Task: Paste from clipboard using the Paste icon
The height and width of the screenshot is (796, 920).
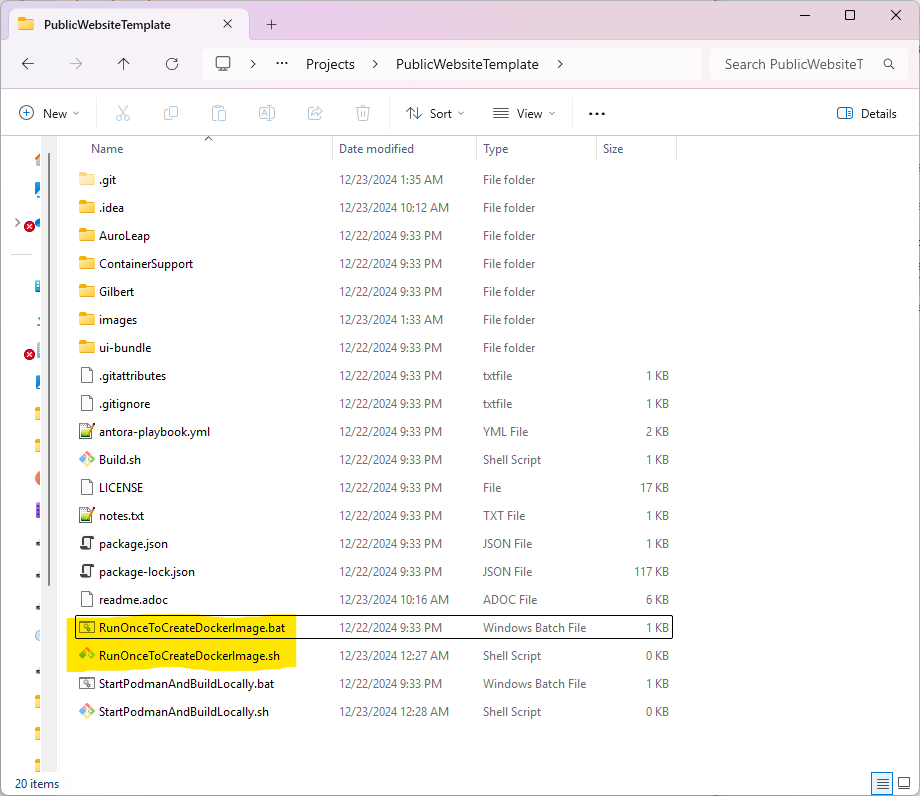Action: pos(218,113)
